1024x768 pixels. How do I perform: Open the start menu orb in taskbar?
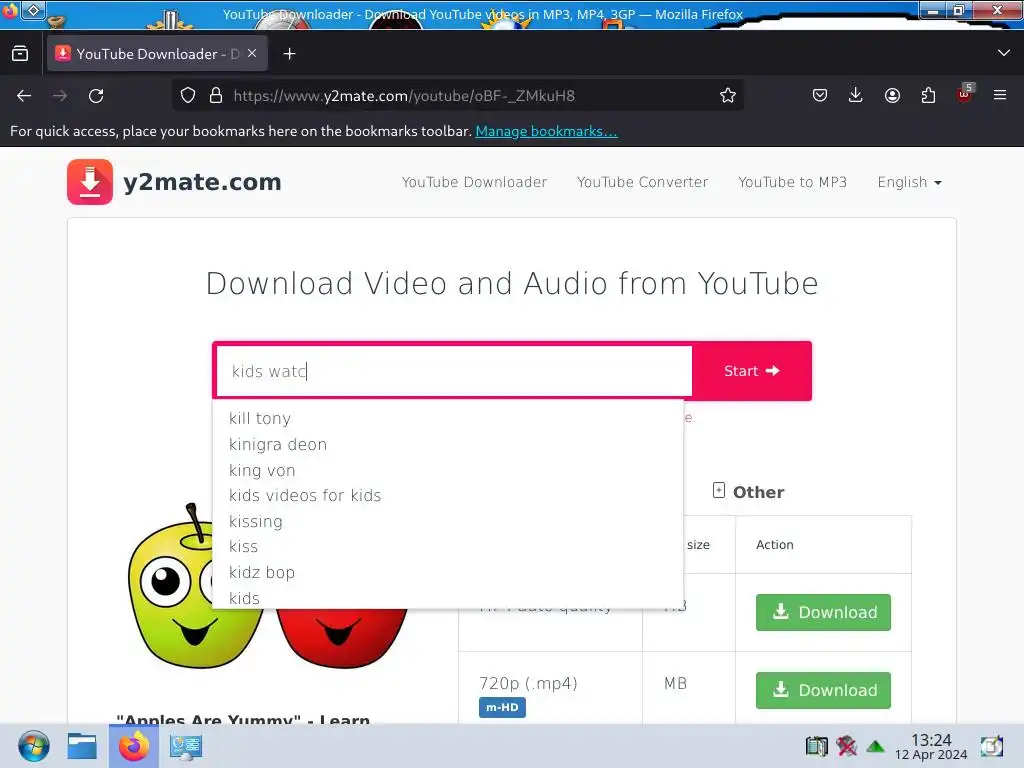[33, 746]
